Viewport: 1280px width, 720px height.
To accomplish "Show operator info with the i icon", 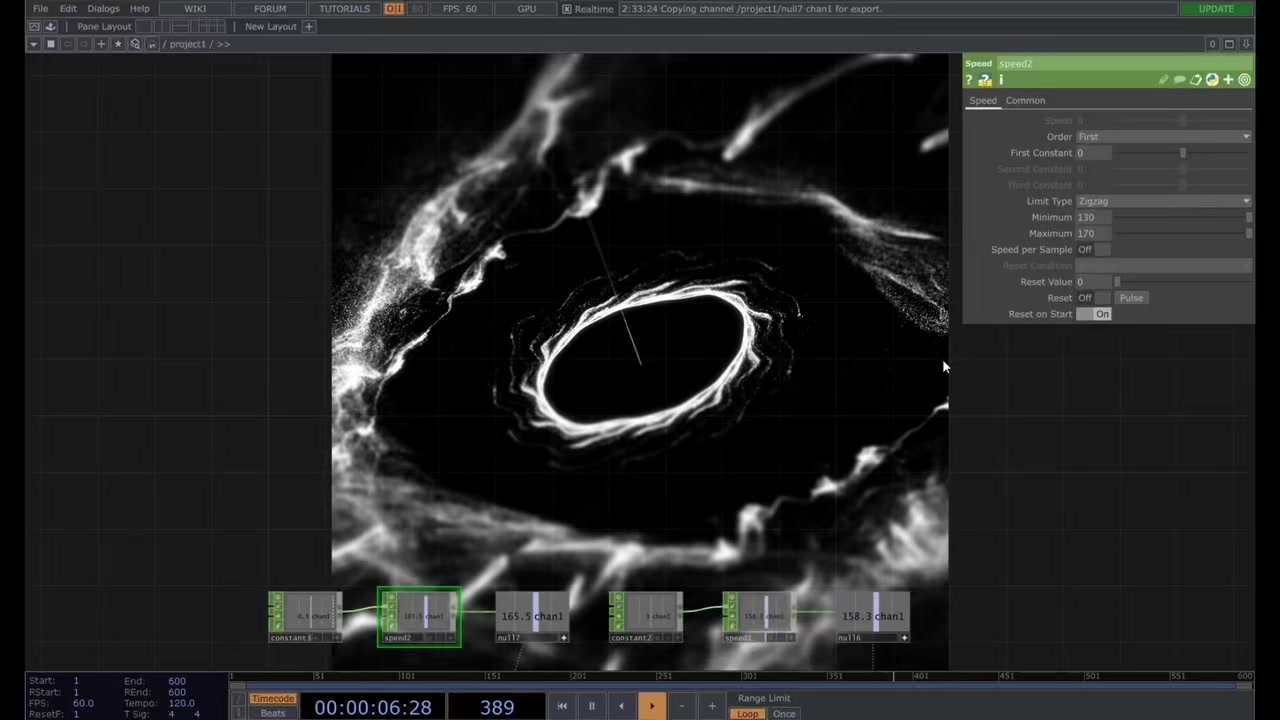I will (x=1001, y=80).
